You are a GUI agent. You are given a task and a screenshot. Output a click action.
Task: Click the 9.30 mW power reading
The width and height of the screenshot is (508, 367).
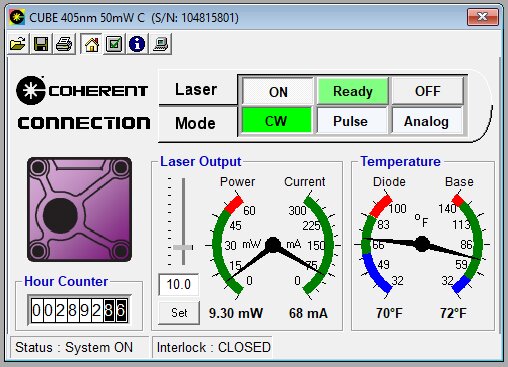click(236, 313)
